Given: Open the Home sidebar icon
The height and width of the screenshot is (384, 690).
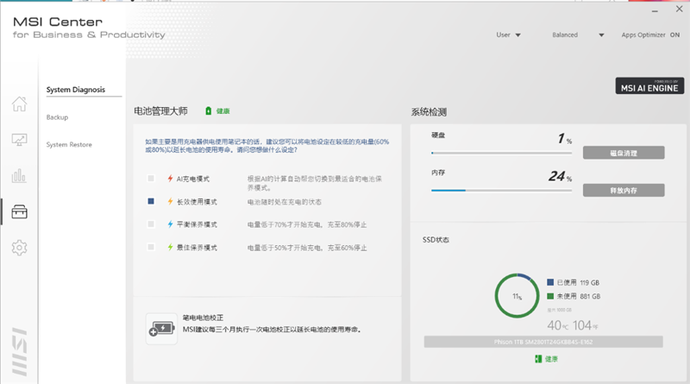Looking at the screenshot, I should point(19,104).
